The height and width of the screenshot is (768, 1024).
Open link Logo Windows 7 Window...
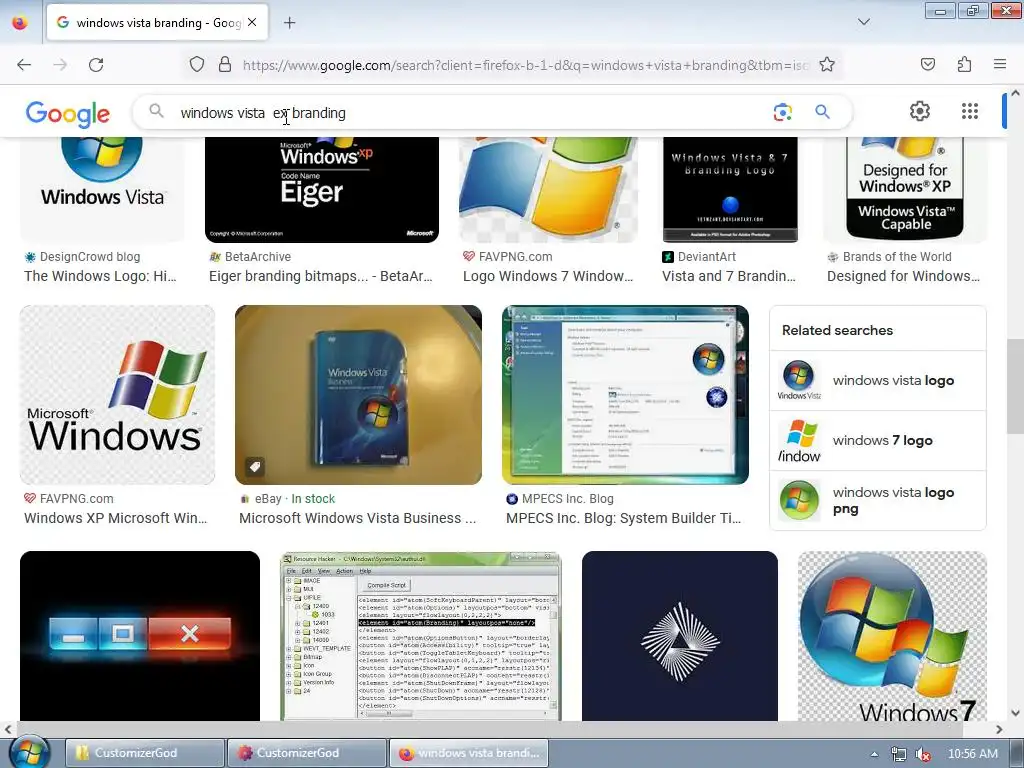tap(548, 276)
